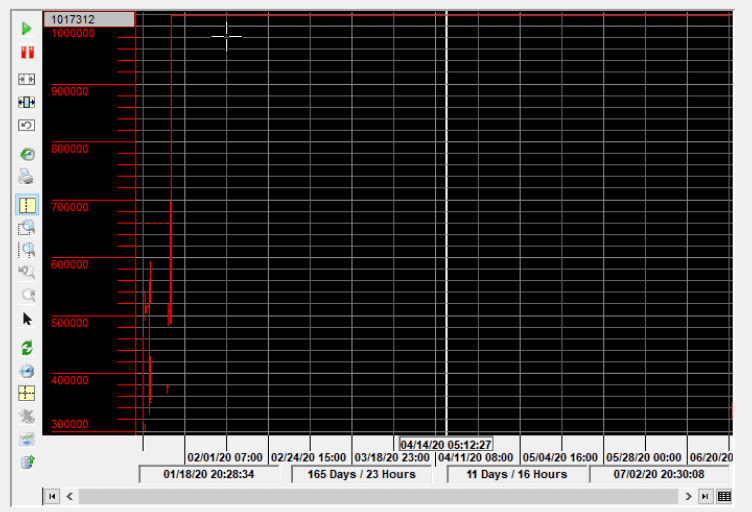
Task: Click the end time 07/02/20 20:30:08 field
Action: click(x=657, y=474)
